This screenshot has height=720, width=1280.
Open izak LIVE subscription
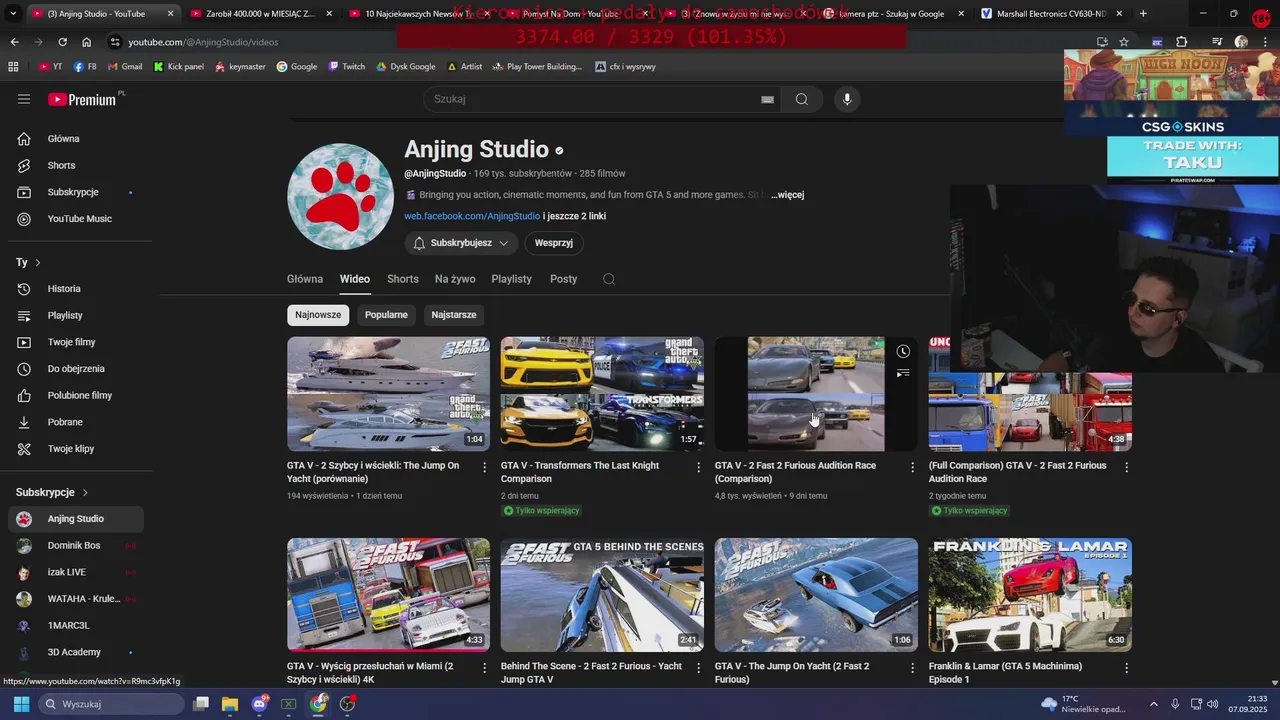pos(76,572)
